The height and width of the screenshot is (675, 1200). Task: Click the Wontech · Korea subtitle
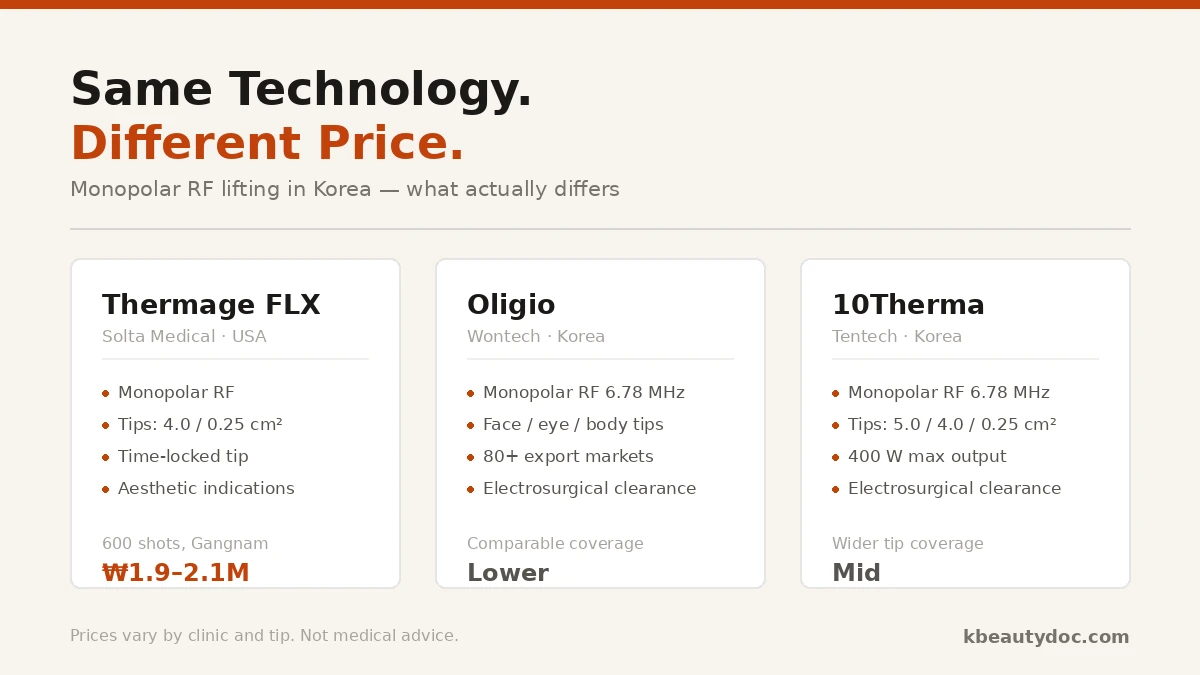(x=536, y=337)
